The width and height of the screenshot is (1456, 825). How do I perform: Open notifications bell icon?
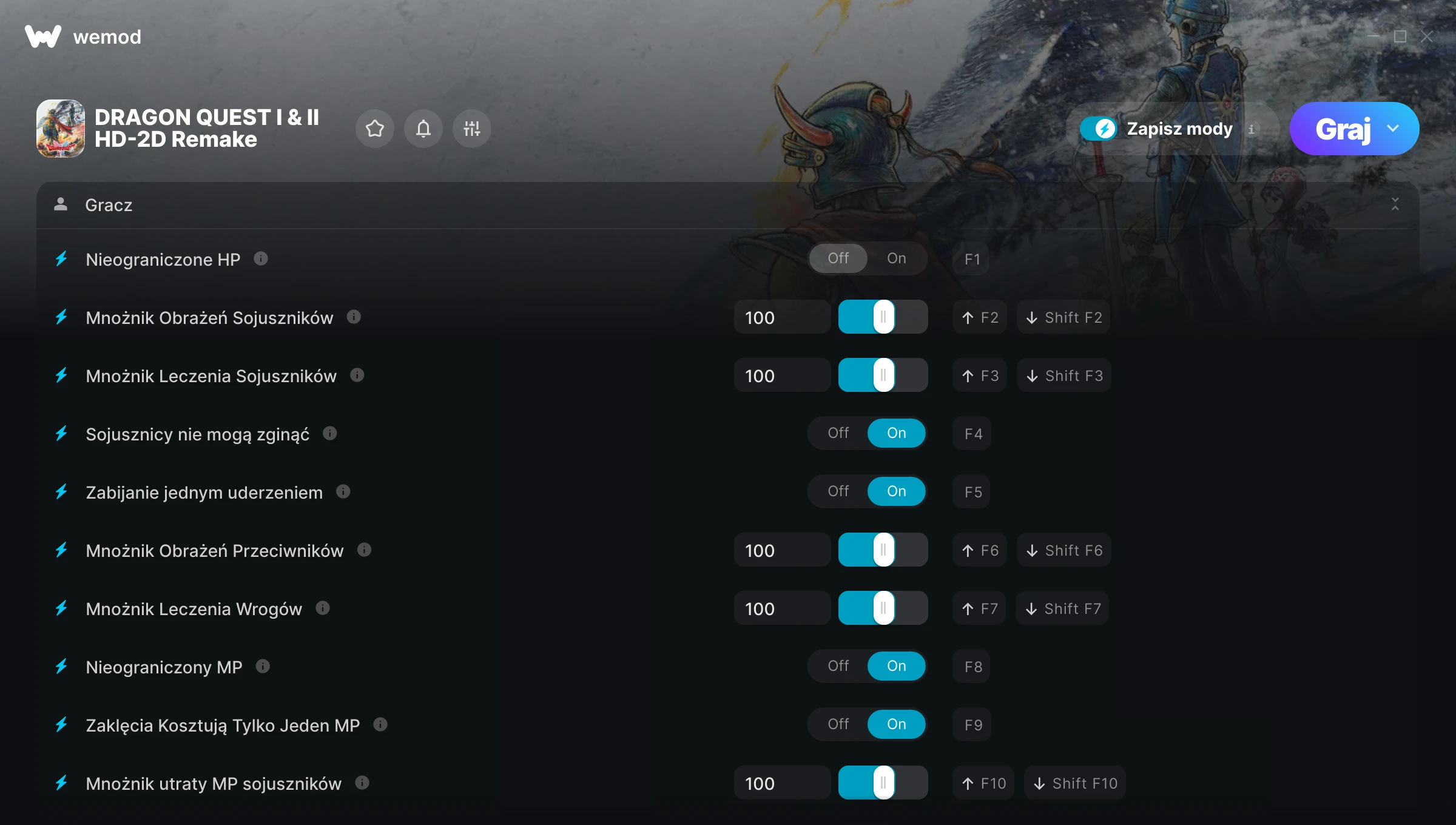click(423, 129)
